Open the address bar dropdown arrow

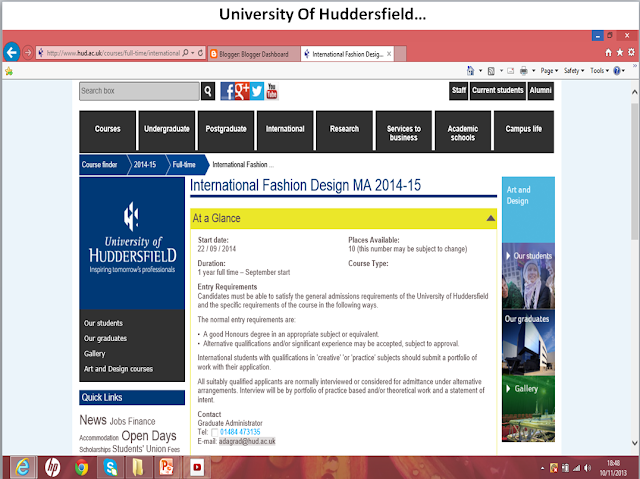[193, 53]
